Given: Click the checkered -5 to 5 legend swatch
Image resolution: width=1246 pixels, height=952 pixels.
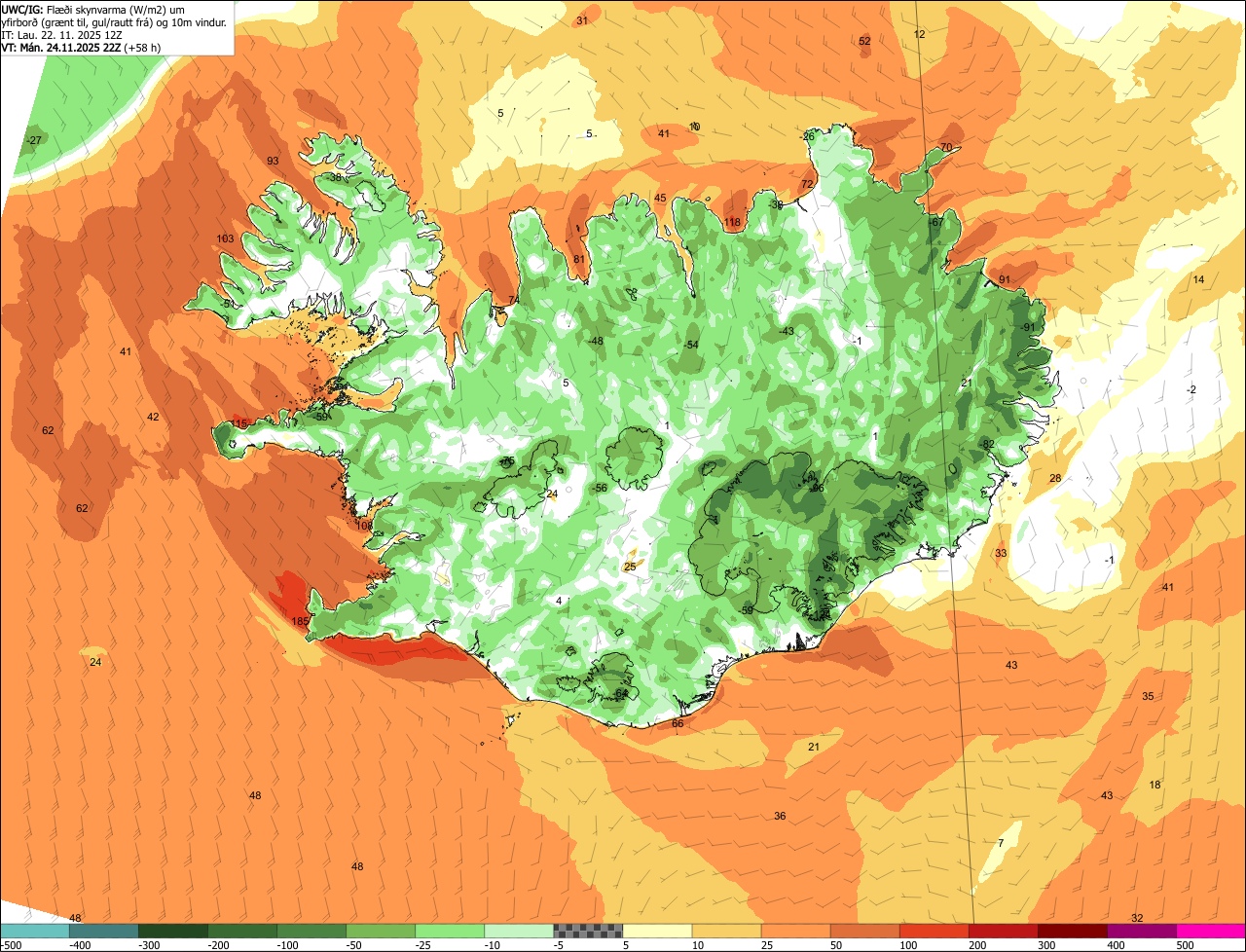Looking at the screenshot, I should (588, 931).
